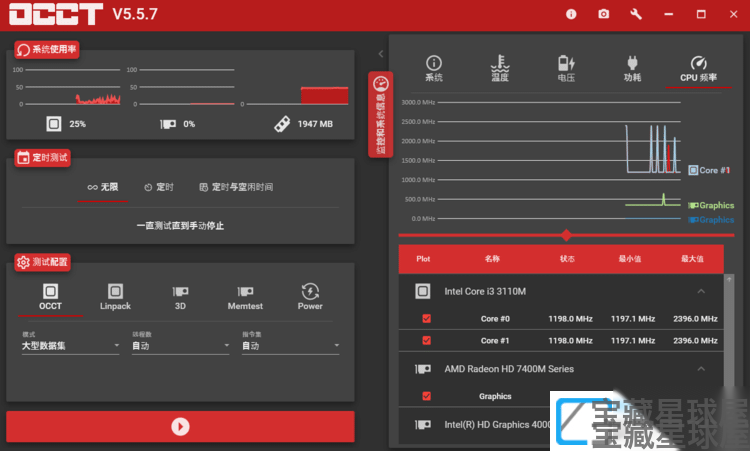Start the test with play button
The height and width of the screenshot is (451, 750).
click(x=180, y=426)
